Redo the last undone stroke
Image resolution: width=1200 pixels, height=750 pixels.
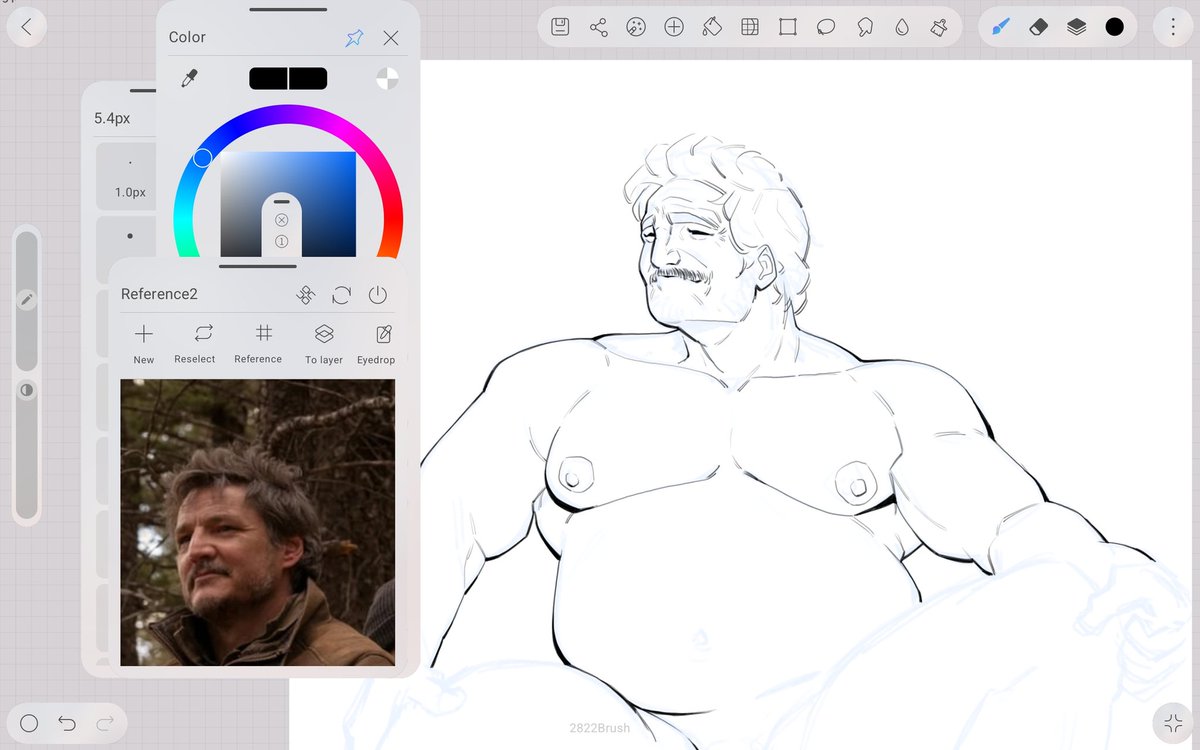104,723
